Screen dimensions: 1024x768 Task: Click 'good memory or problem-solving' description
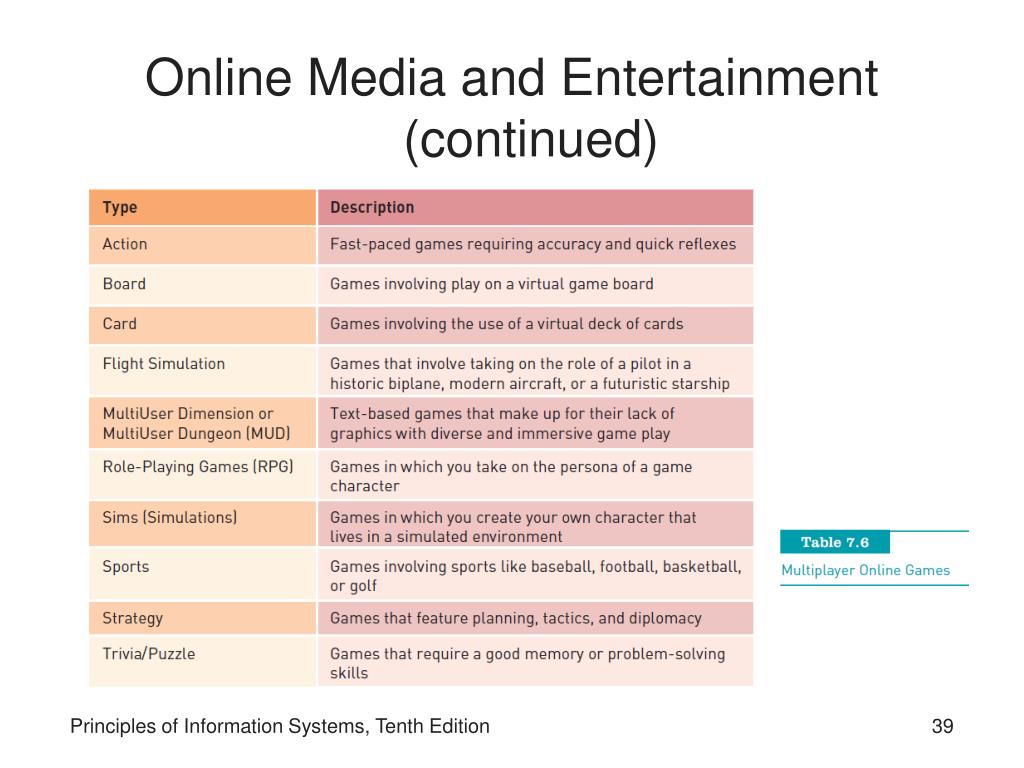[x=536, y=661]
